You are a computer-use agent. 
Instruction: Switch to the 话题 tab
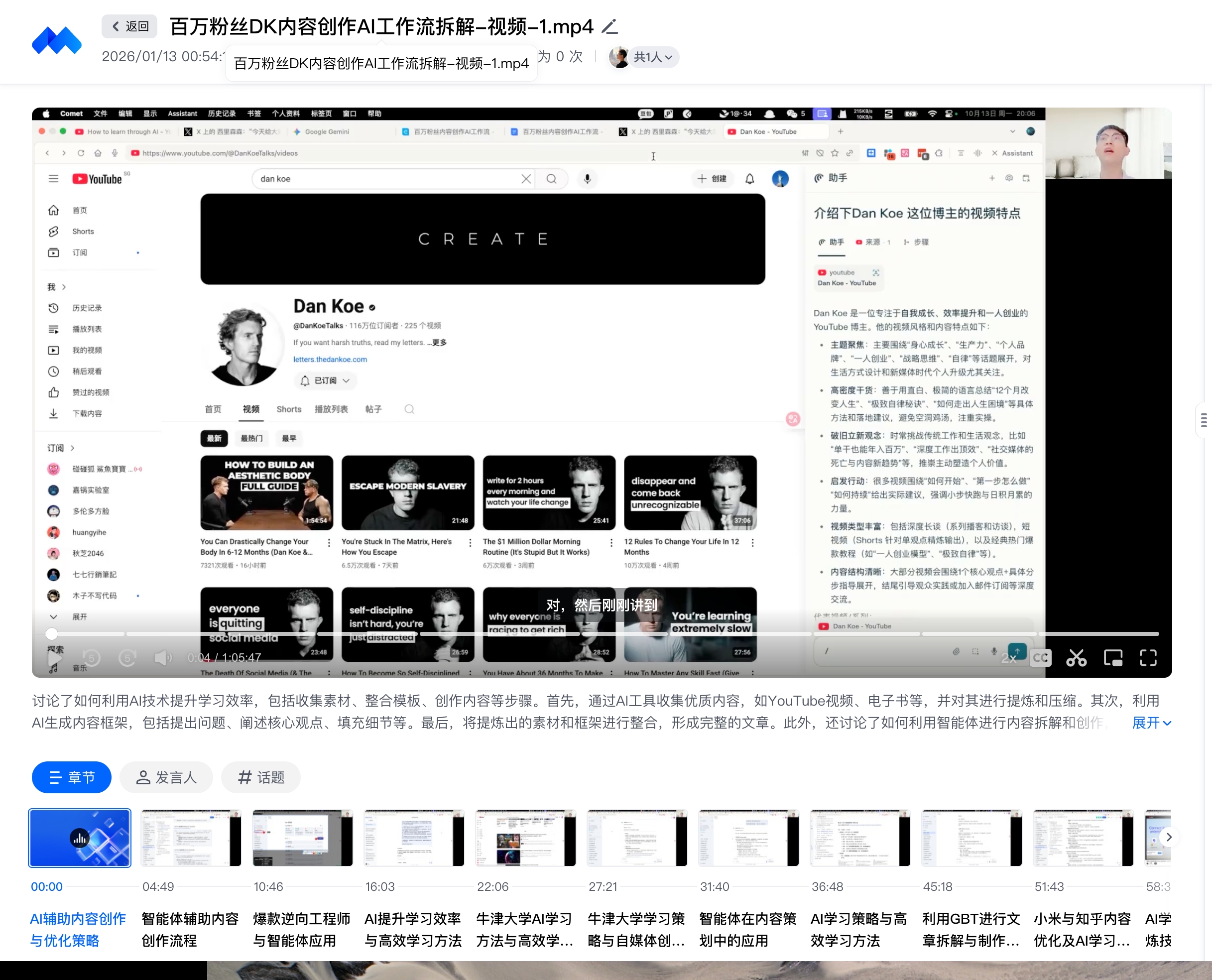point(261,777)
